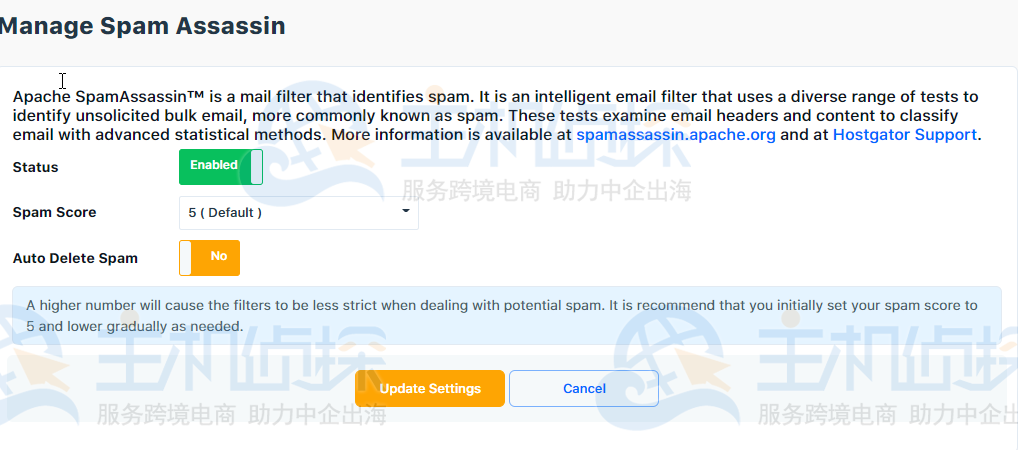Click the watermark logo at bottom right
Screen dimensions: 1018x450
[815, 370]
